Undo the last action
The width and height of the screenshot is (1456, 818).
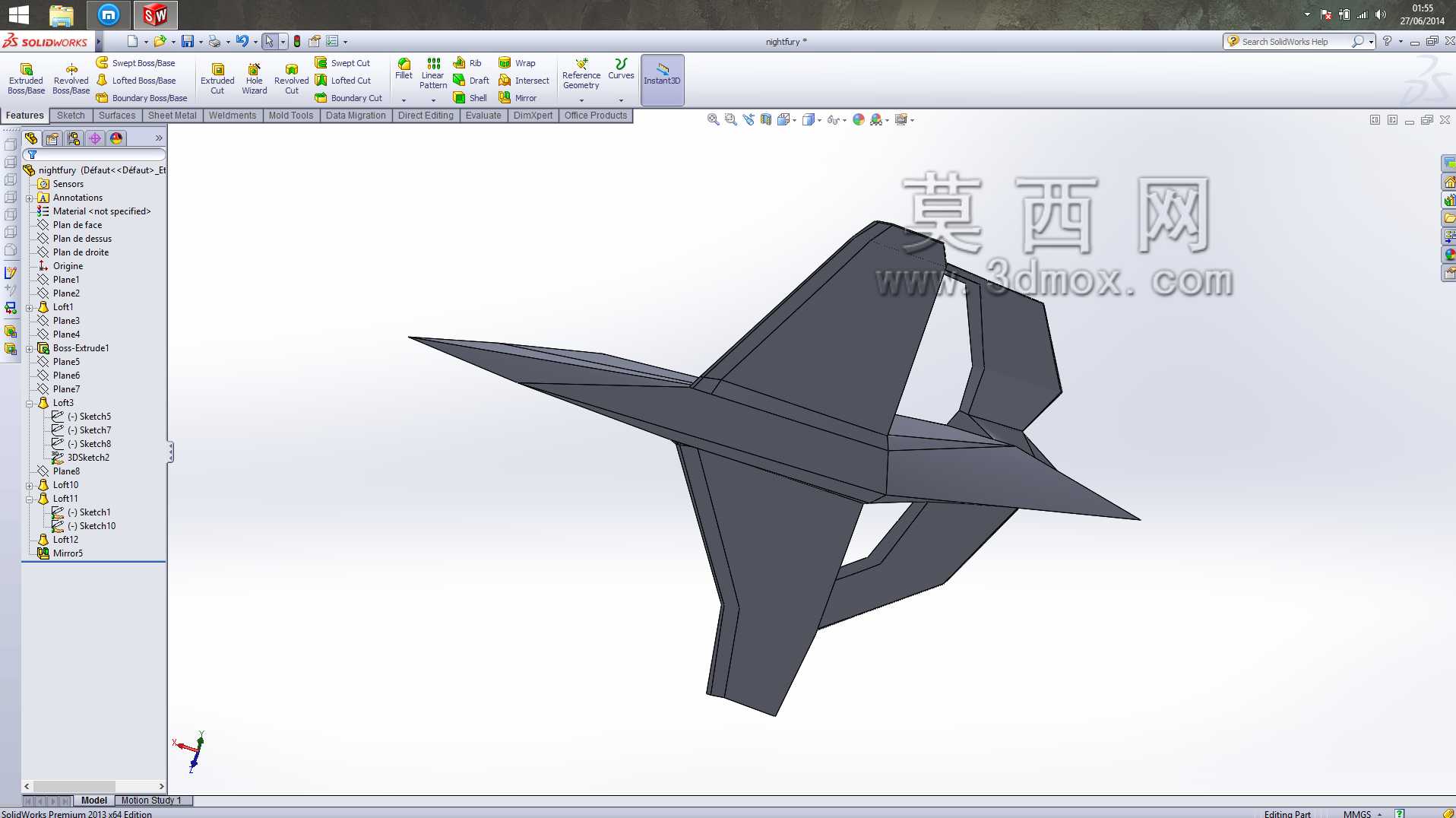(x=242, y=41)
